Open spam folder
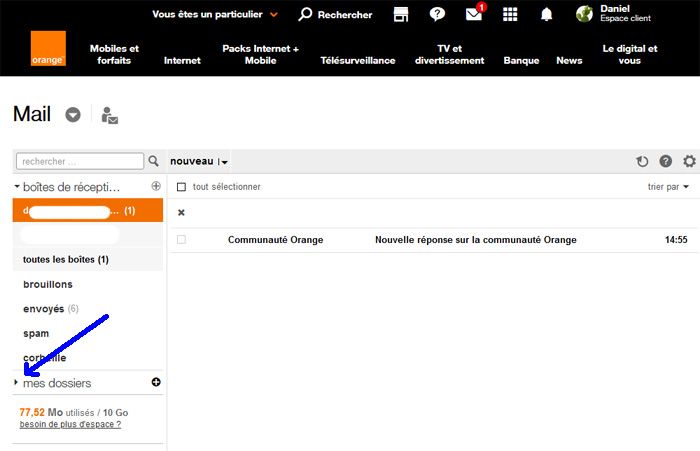The height and width of the screenshot is (451, 700). tap(36, 334)
